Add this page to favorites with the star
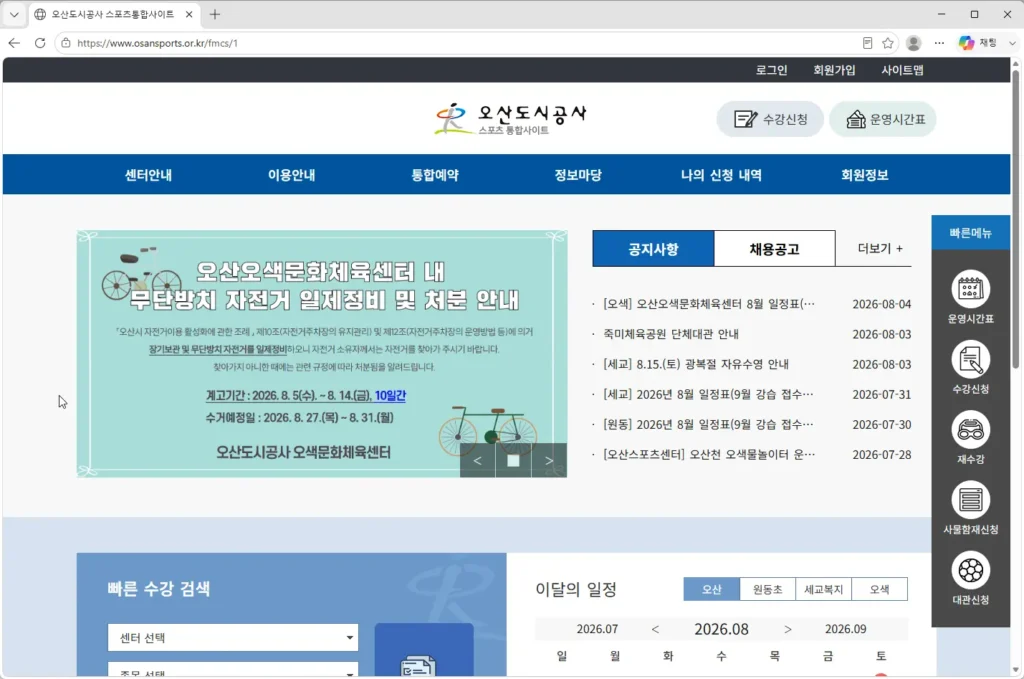The image size is (1024, 679). [x=888, y=43]
